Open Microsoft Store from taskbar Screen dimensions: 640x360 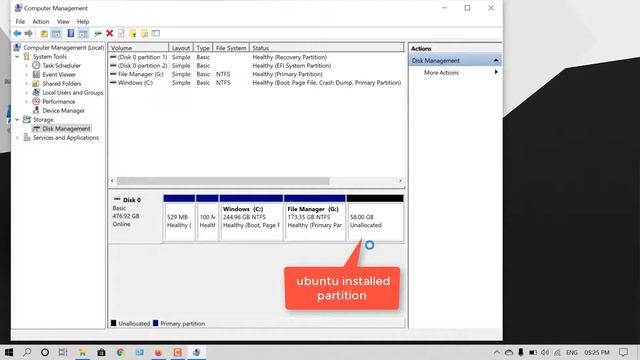101,352
